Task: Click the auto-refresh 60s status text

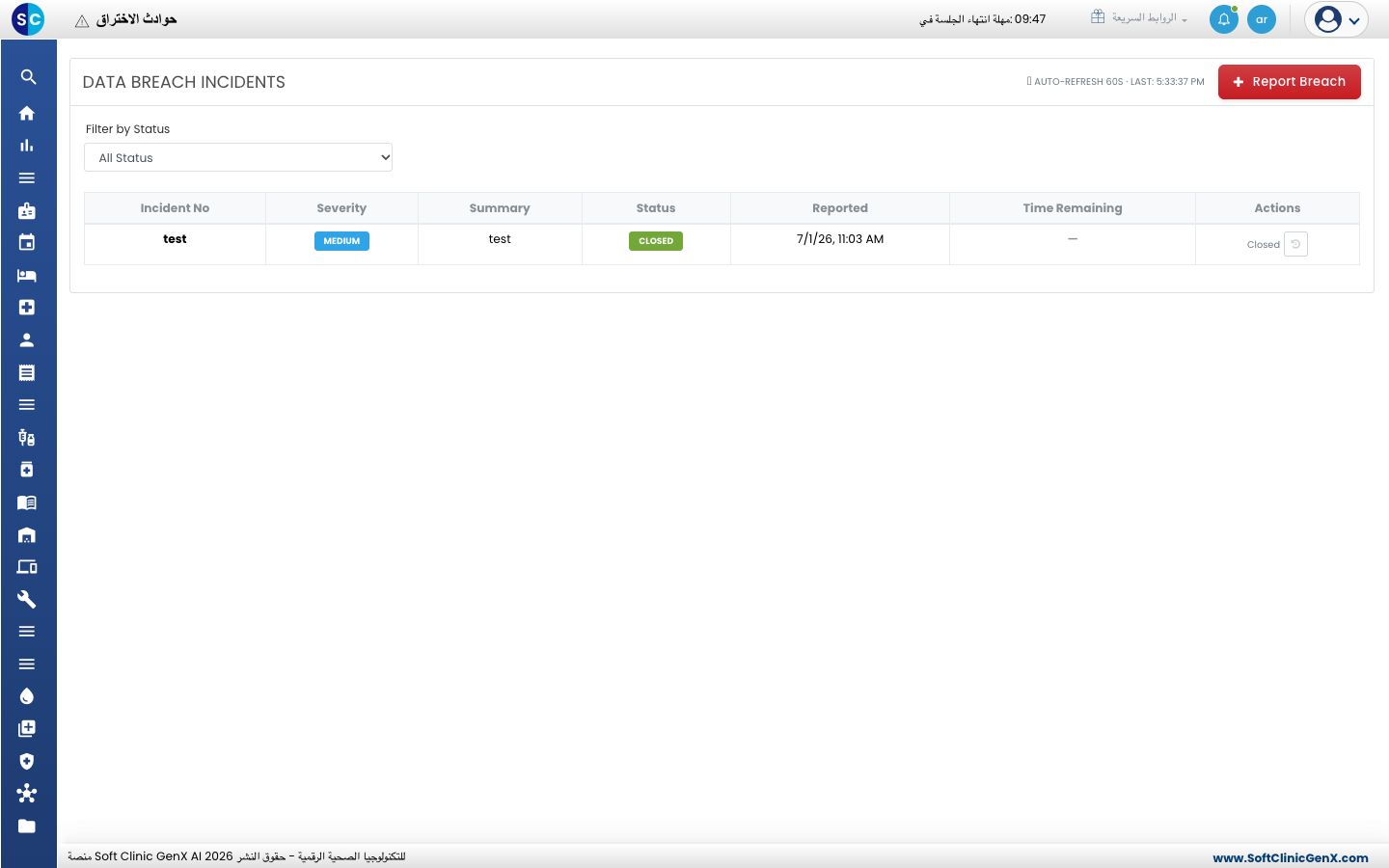Action: click(x=1116, y=82)
